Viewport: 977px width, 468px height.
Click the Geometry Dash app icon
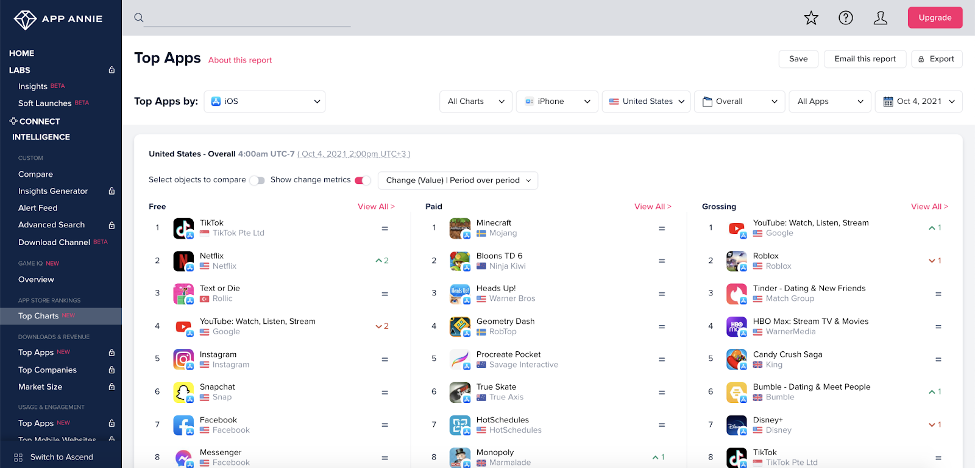[460, 327]
